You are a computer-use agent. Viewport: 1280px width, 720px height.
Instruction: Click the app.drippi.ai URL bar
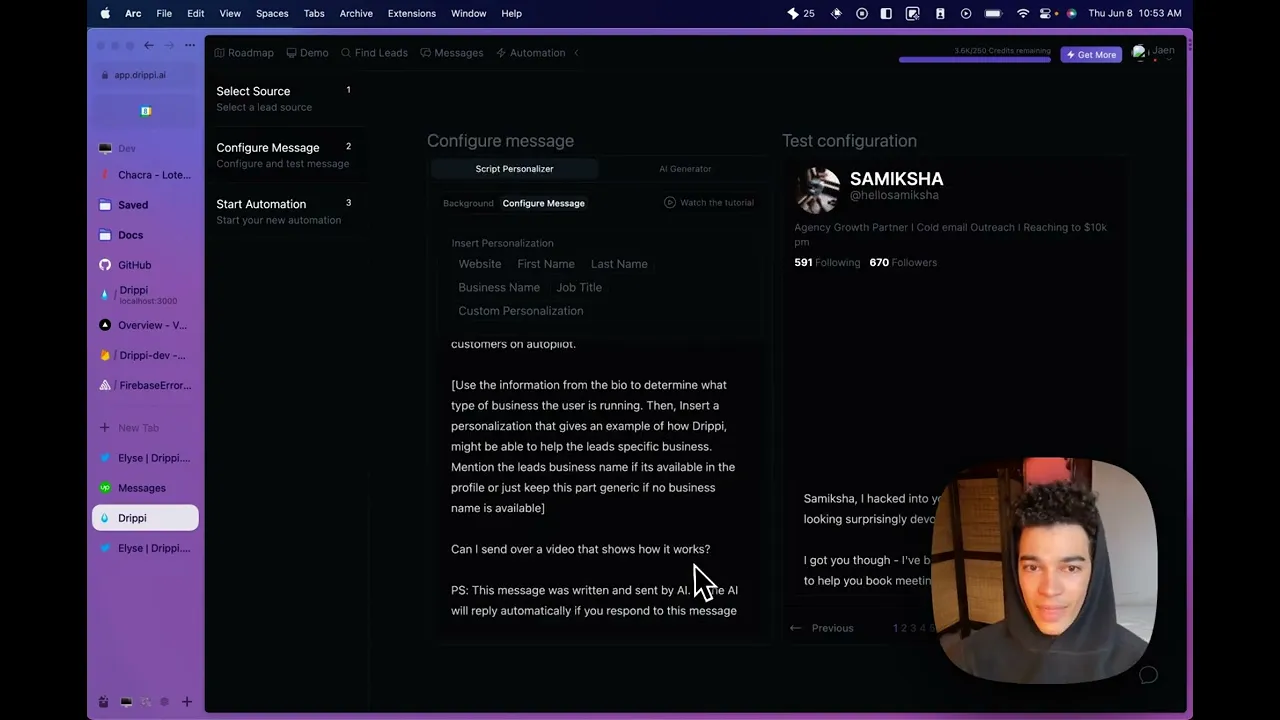tap(146, 75)
